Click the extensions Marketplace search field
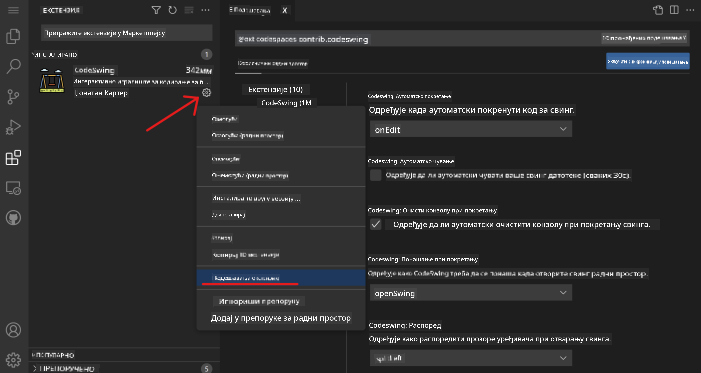 [127, 33]
